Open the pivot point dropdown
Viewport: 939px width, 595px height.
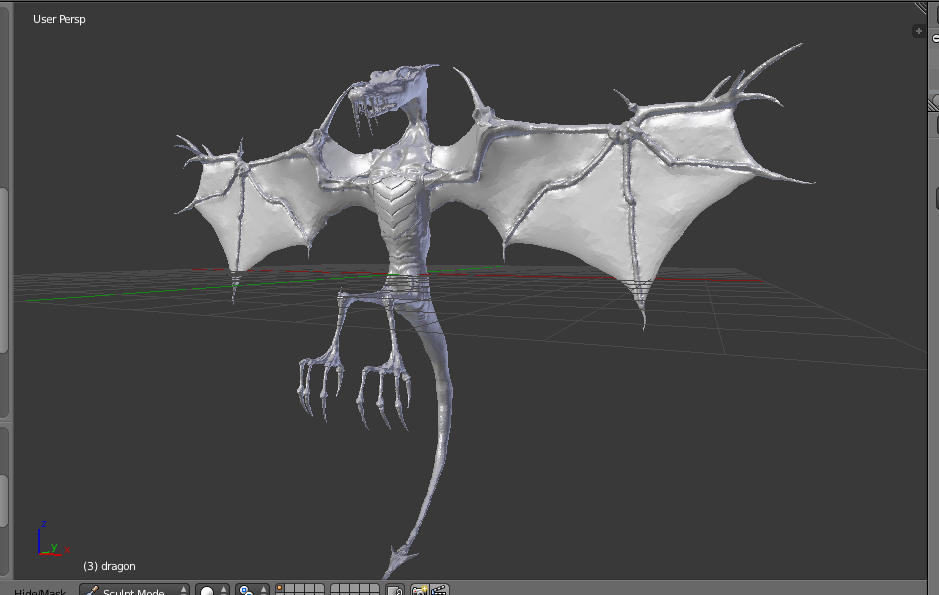[252, 591]
